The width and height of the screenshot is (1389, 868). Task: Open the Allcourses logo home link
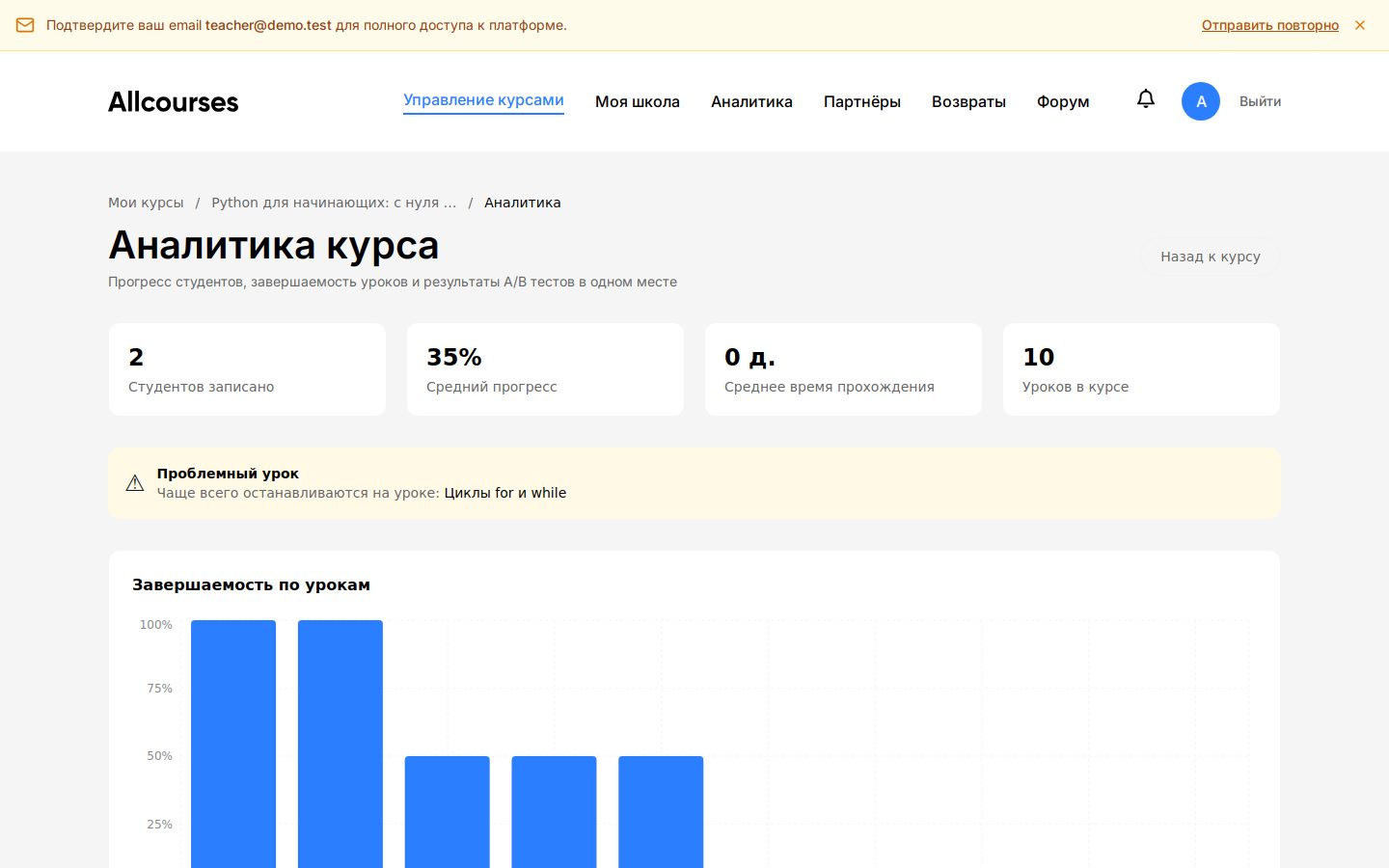pos(174,101)
